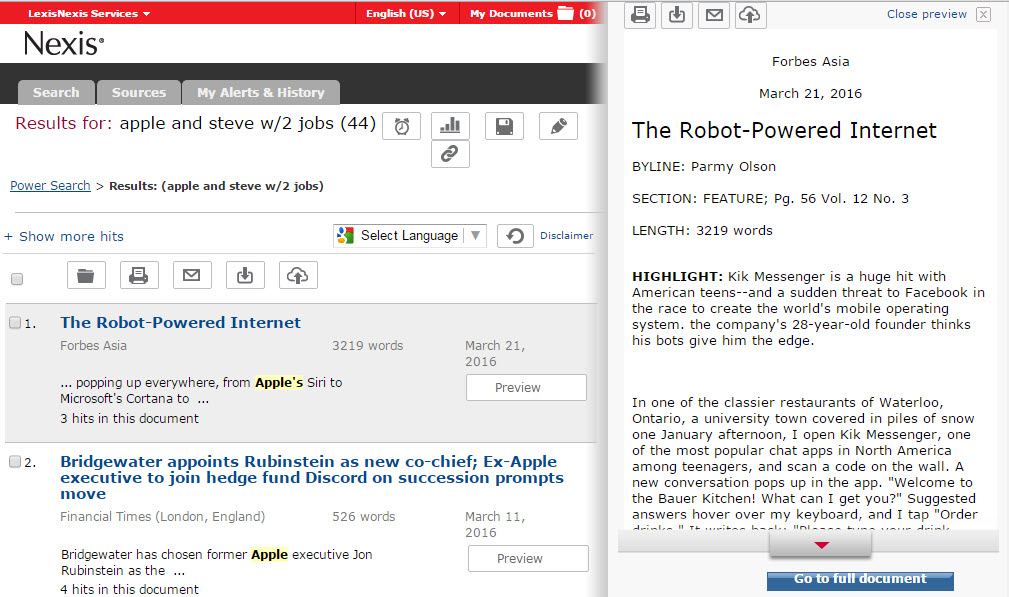
Task: Tick the select-all results checkbox
Action: [17, 279]
